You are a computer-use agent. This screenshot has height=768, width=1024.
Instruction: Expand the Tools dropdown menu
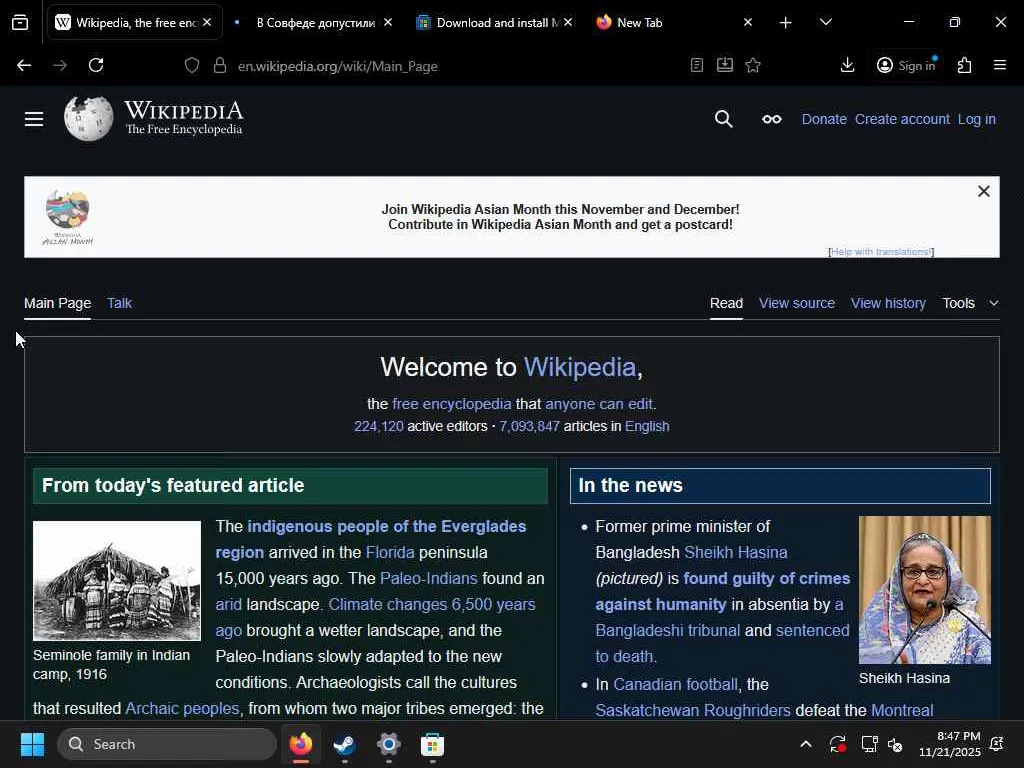(x=970, y=303)
